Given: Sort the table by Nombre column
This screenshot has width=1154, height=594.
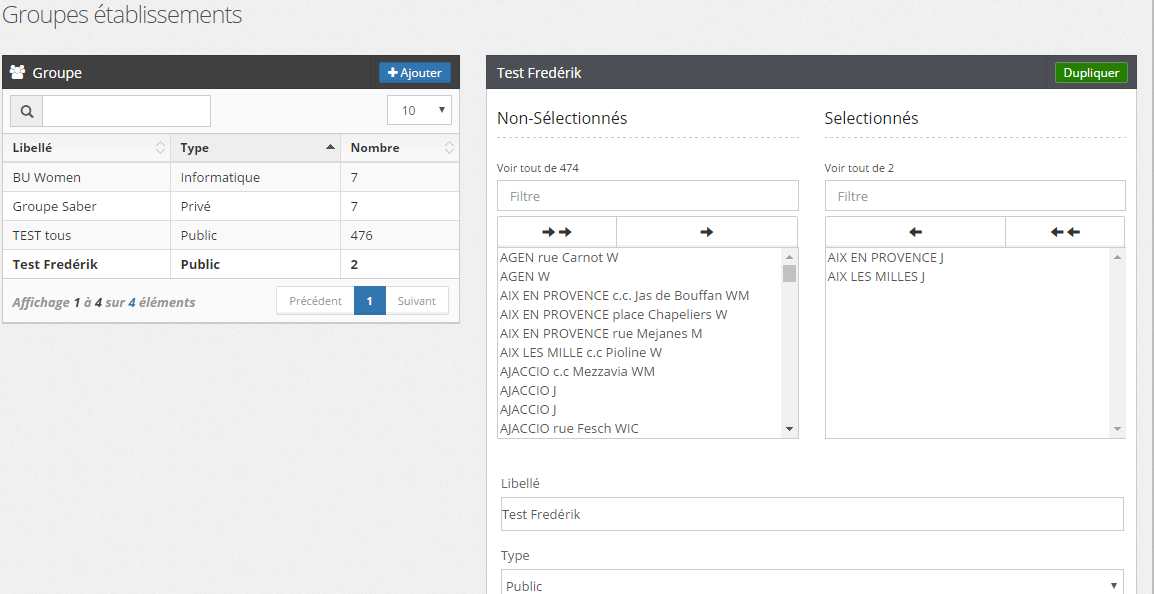Looking at the screenshot, I should click(399, 148).
